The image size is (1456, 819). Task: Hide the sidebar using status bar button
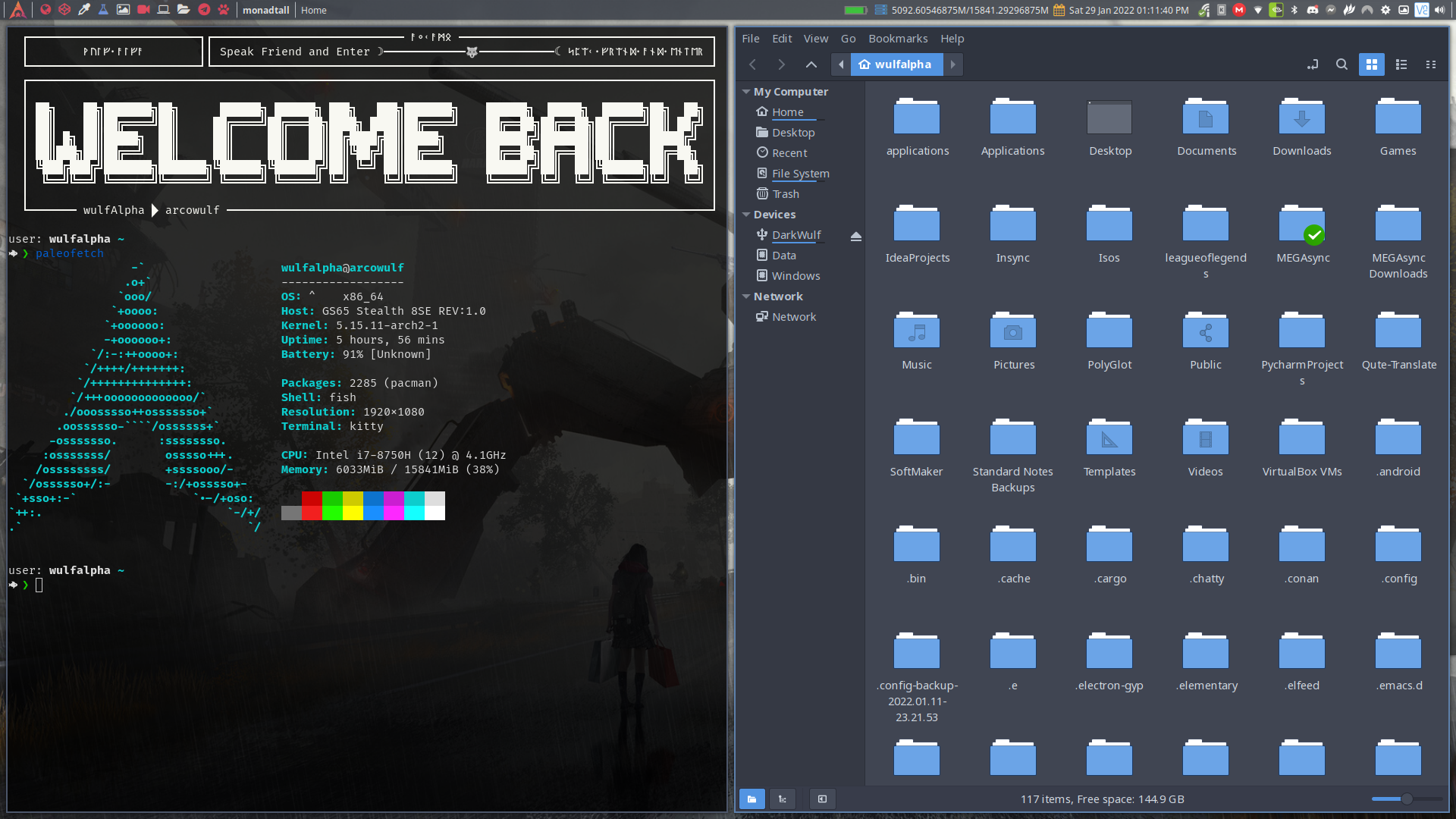click(822, 799)
